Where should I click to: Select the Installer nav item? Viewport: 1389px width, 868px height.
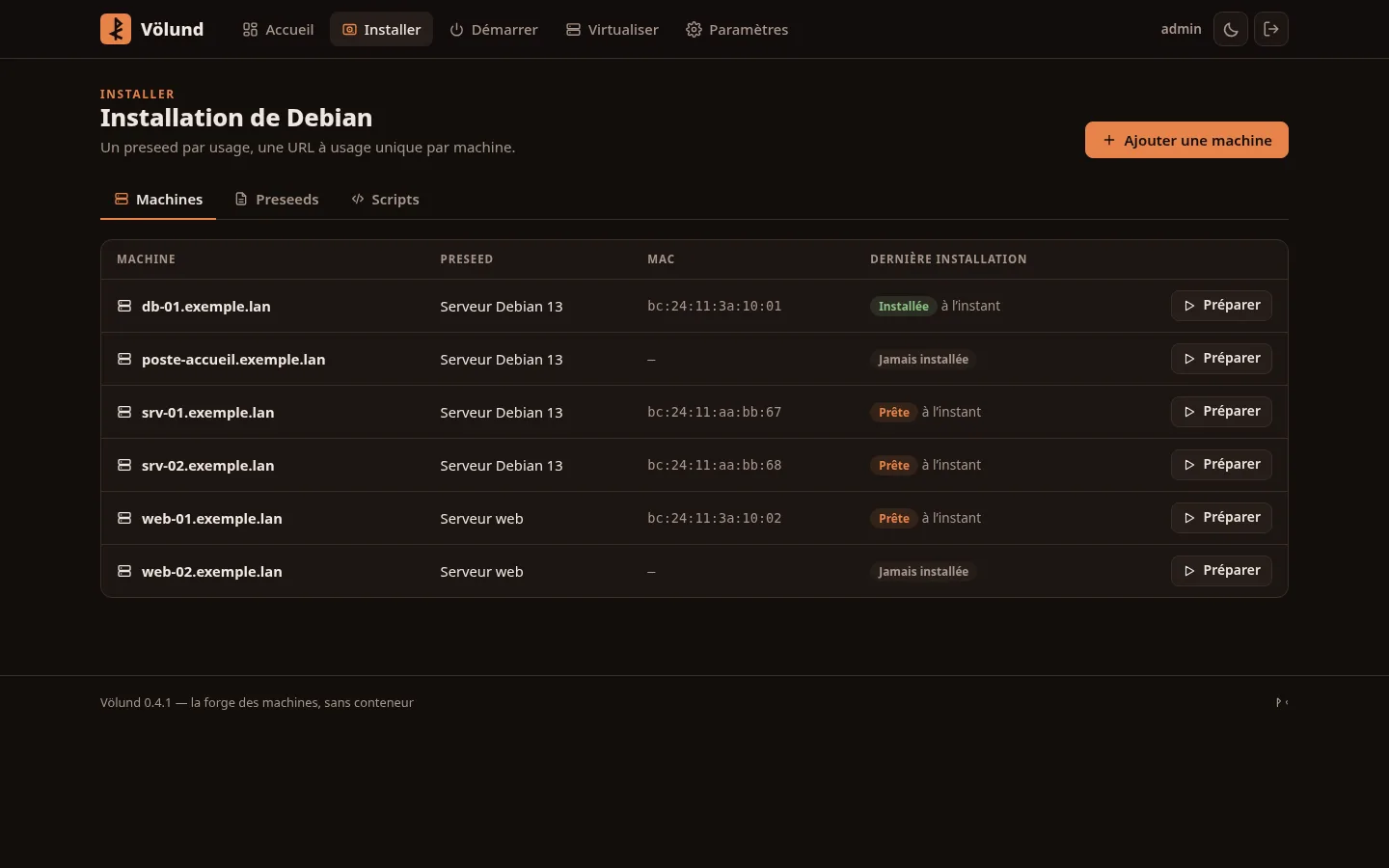pyautogui.click(x=382, y=30)
